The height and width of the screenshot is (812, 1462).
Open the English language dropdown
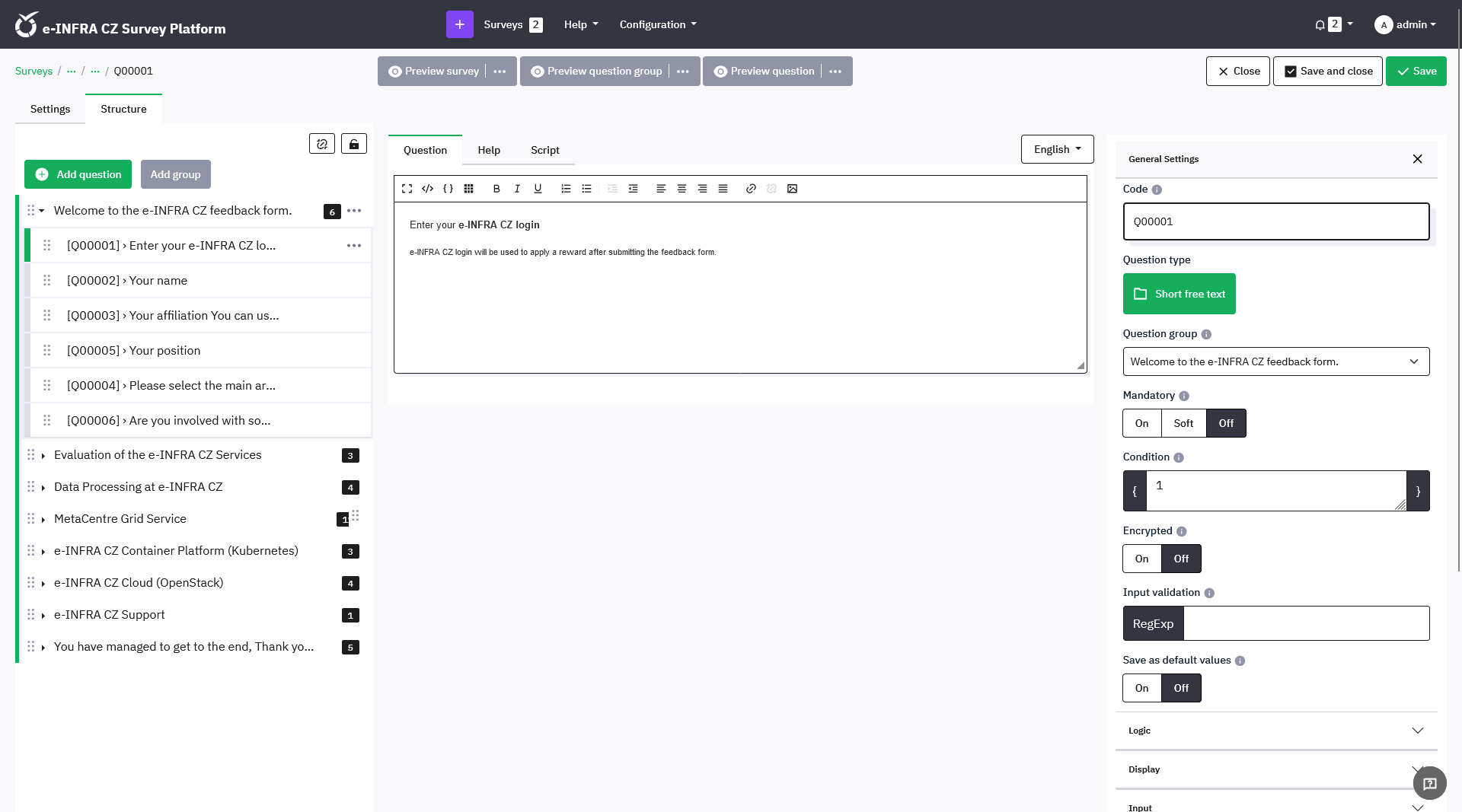[x=1057, y=149]
